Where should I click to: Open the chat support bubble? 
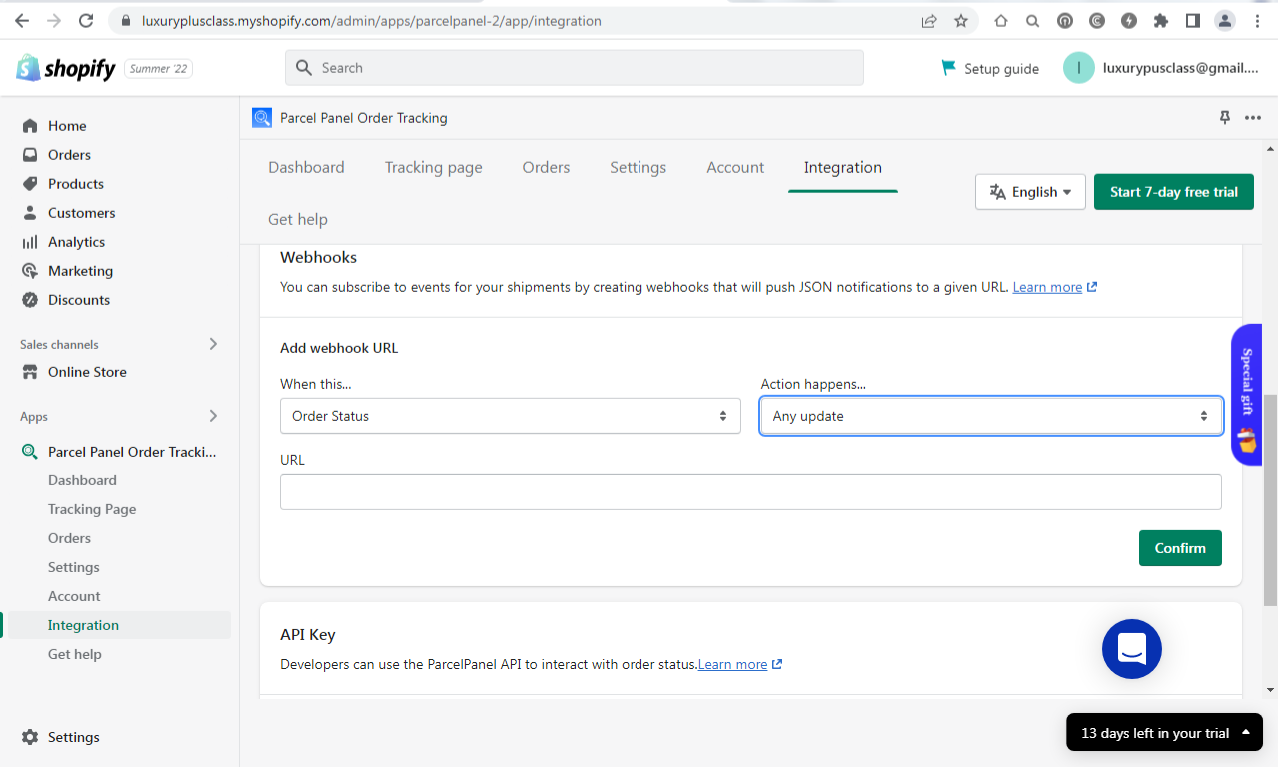1132,649
